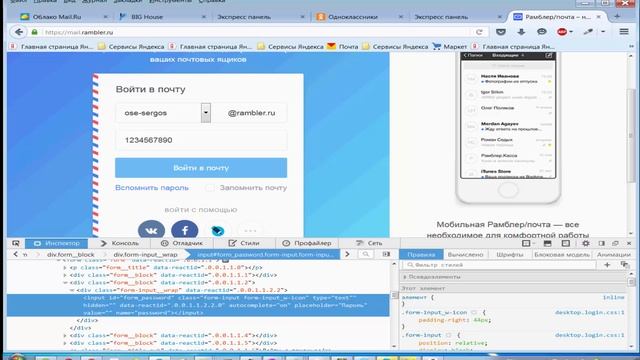Log in with the VK icon
Image resolution: width=640 pixels, height=360 pixels.
[x=151, y=230]
